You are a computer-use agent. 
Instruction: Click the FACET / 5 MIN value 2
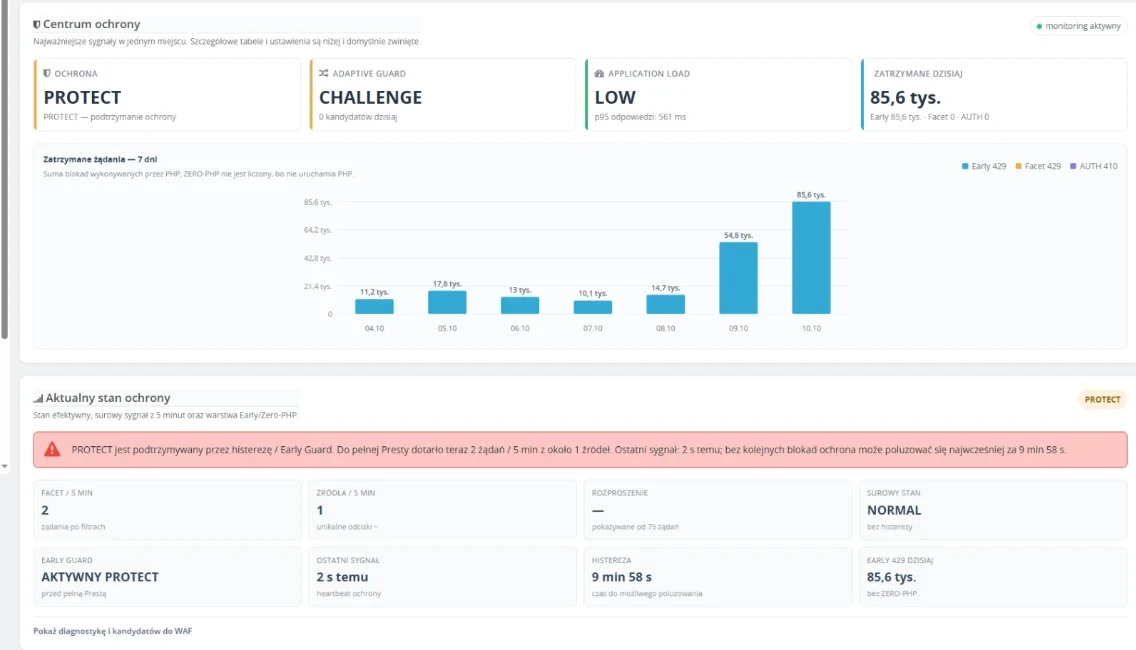tap(45, 510)
